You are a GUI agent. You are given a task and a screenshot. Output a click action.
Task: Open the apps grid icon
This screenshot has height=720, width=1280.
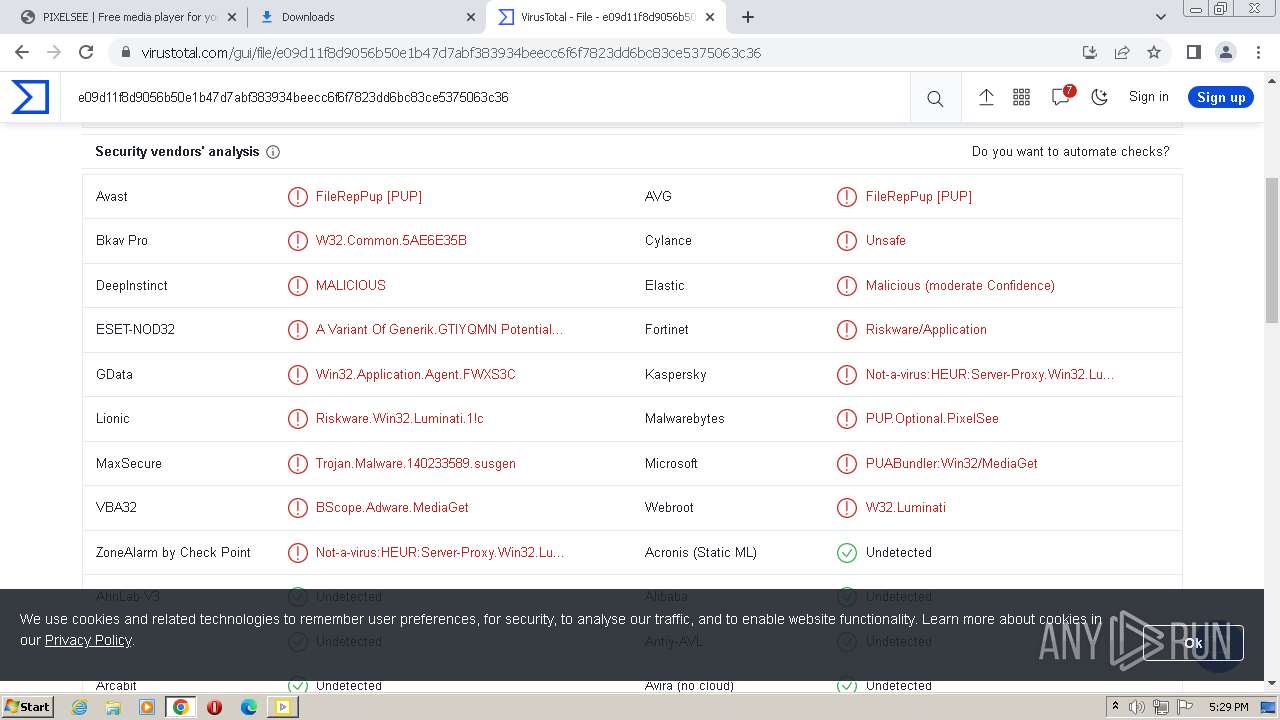(x=1021, y=97)
